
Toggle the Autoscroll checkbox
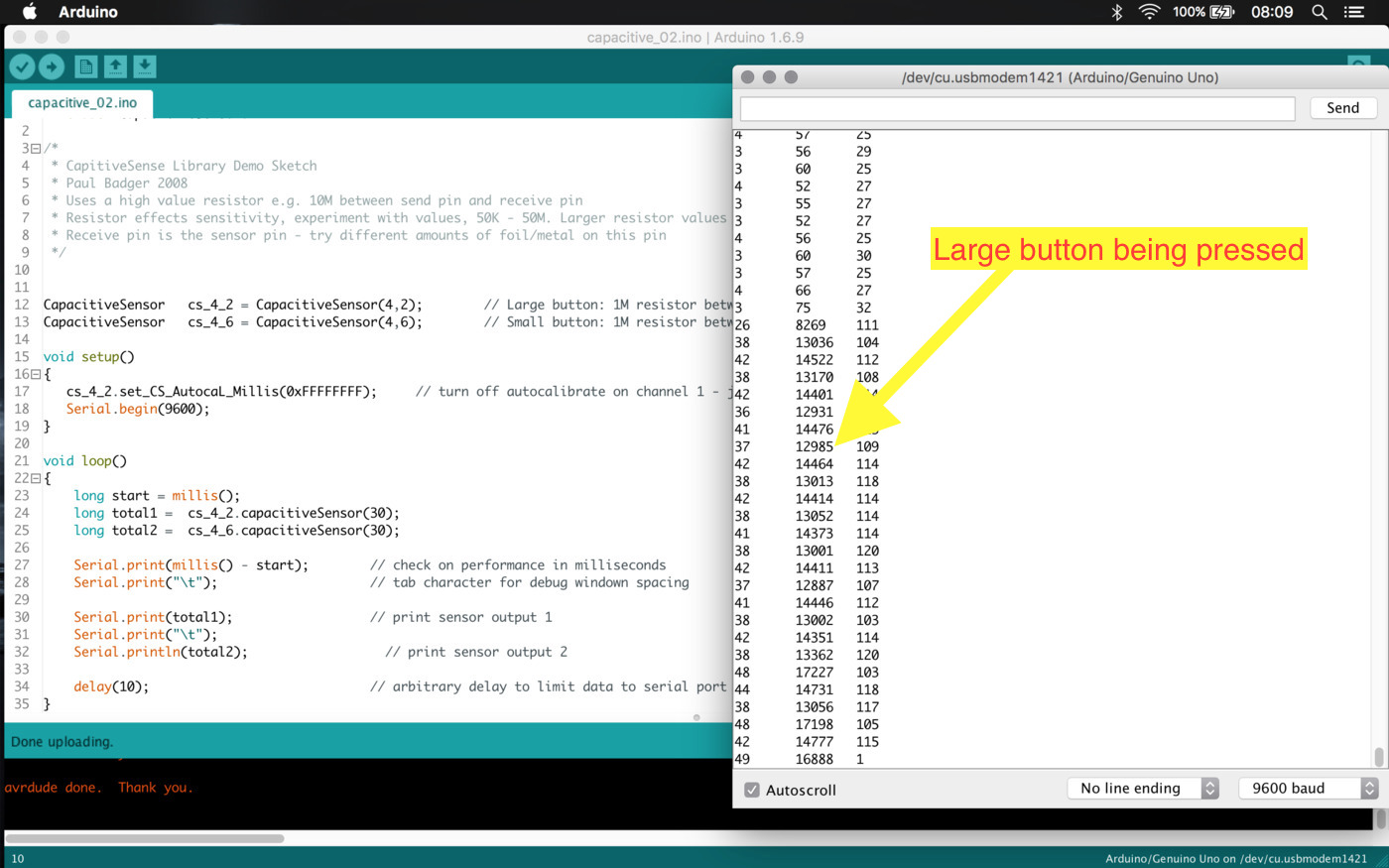tap(752, 790)
